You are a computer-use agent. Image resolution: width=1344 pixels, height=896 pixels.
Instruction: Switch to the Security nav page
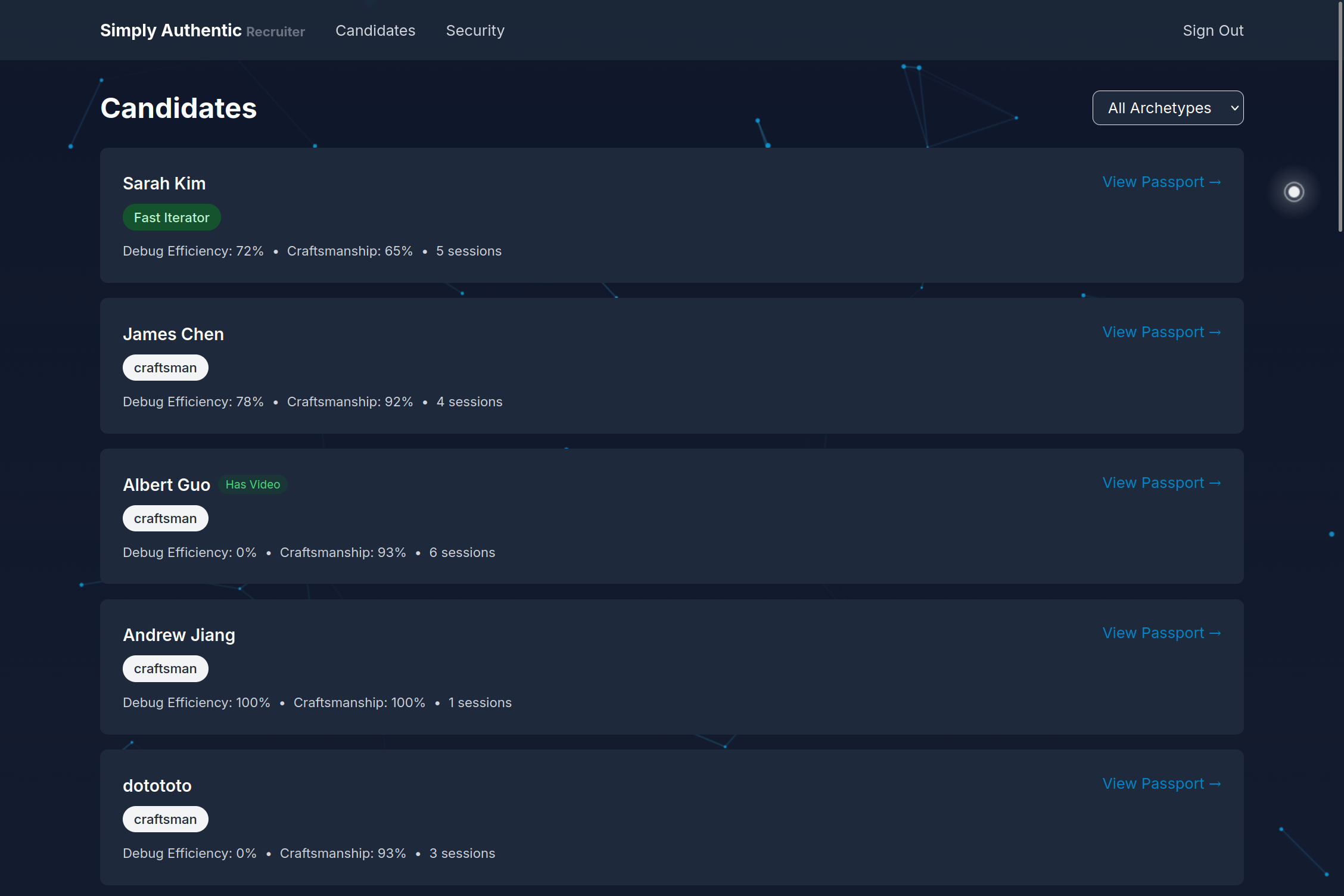click(x=475, y=30)
